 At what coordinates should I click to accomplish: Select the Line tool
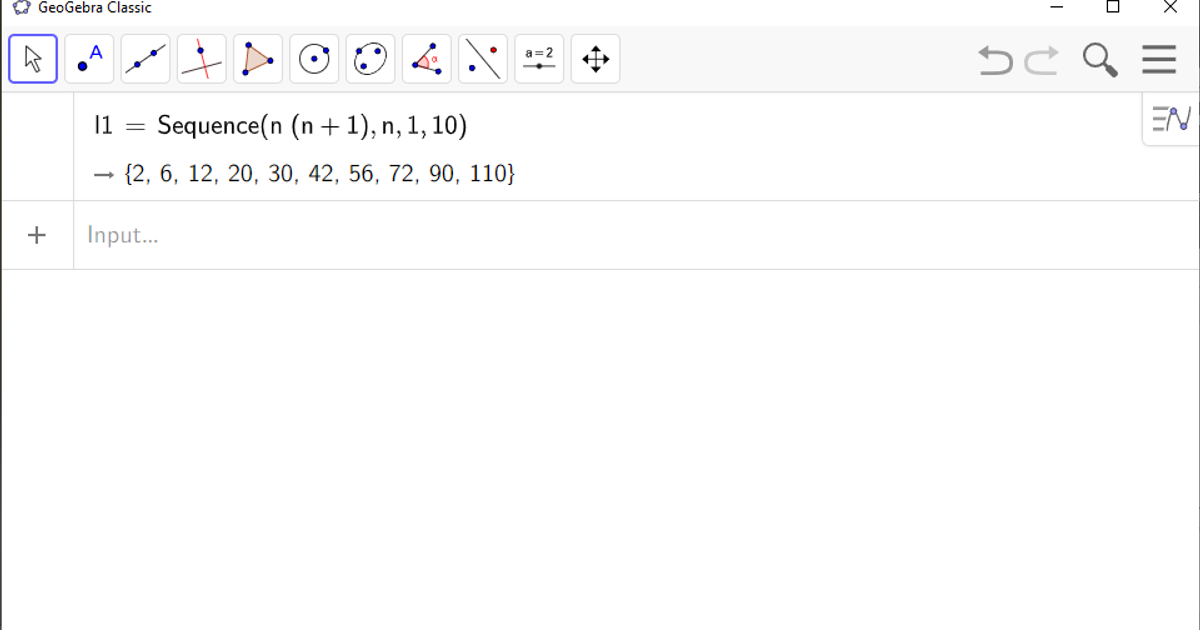pyautogui.click(x=145, y=58)
